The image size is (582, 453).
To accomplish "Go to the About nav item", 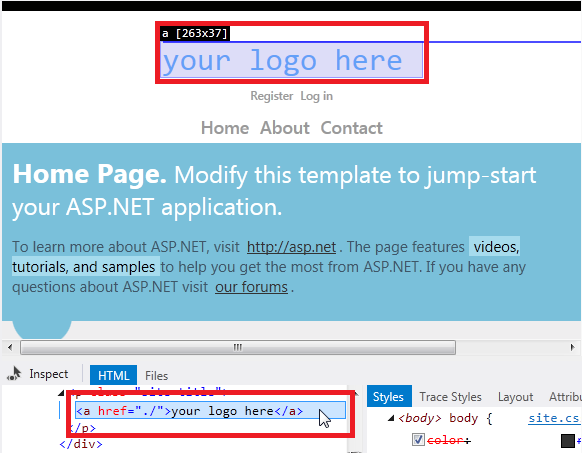I will coord(285,128).
